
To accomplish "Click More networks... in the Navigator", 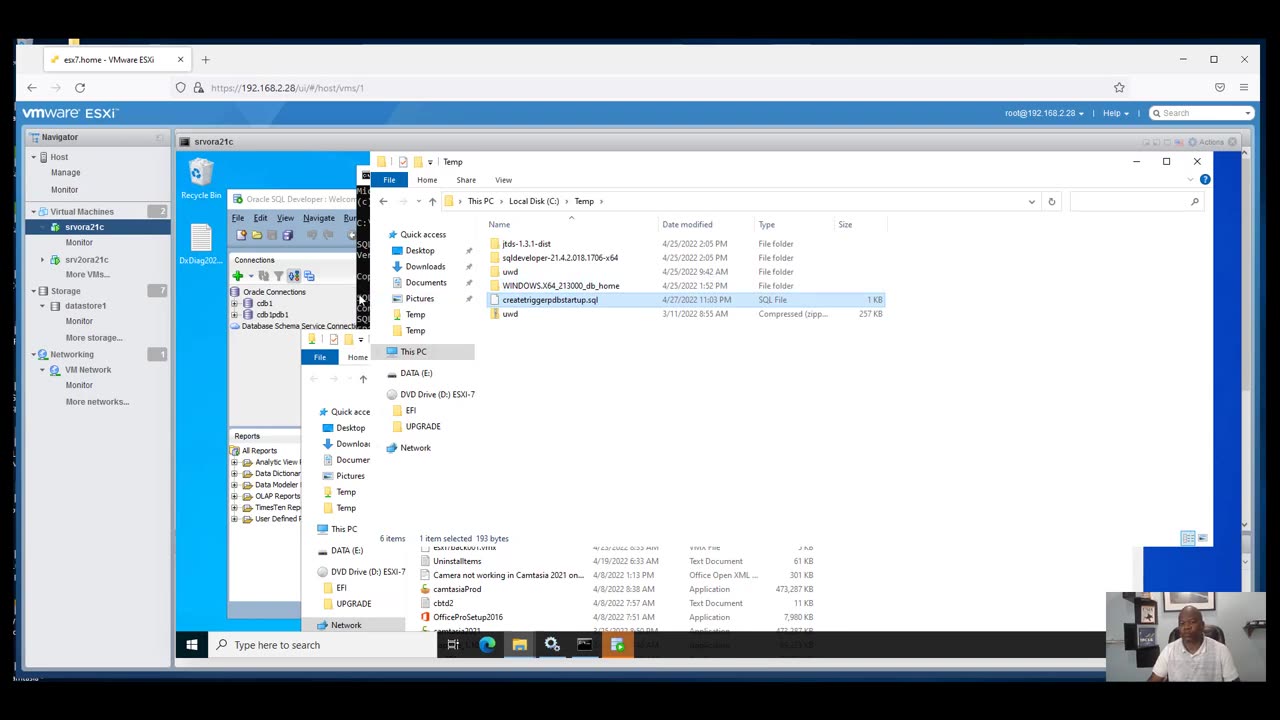I will [97, 402].
